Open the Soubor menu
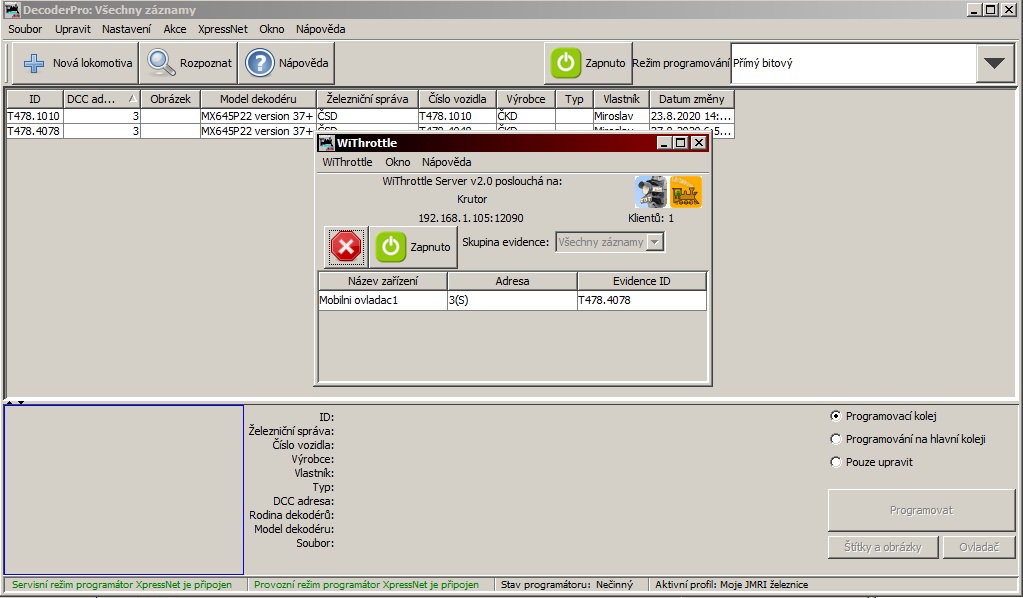Viewport: 1023px width, 598px height. (25, 29)
